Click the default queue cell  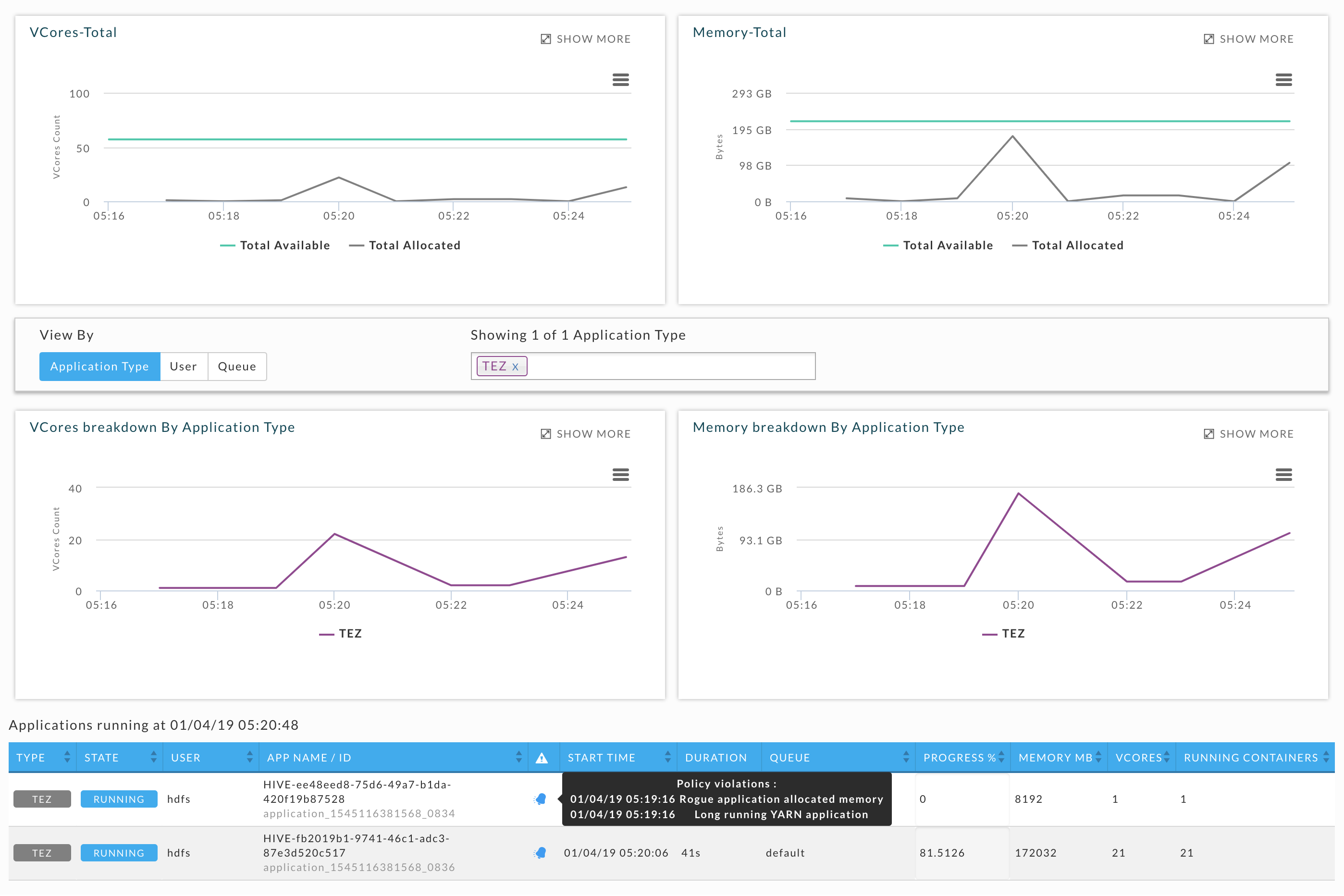(x=785, y=853)
